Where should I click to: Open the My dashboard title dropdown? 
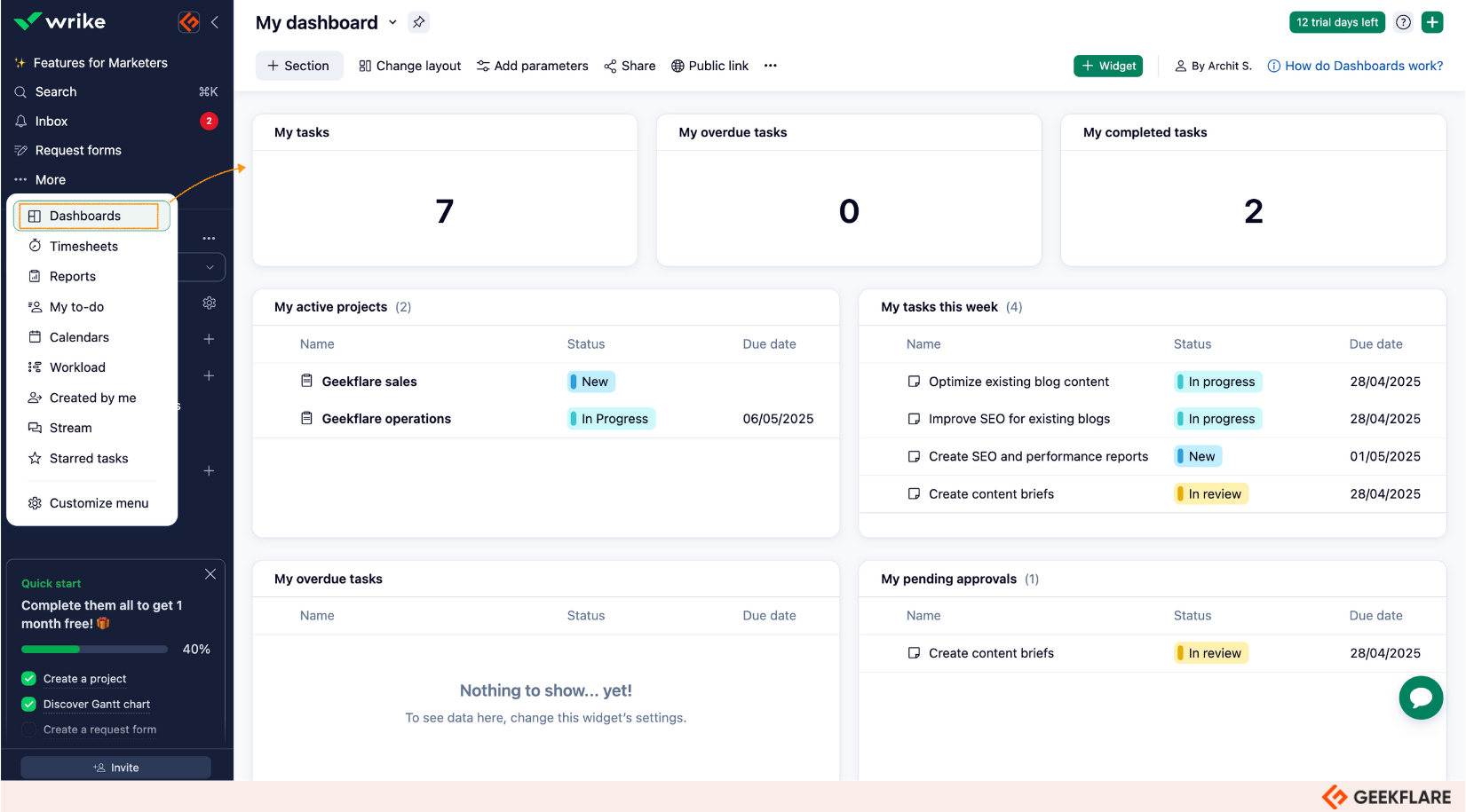click(x=392, y=22)
